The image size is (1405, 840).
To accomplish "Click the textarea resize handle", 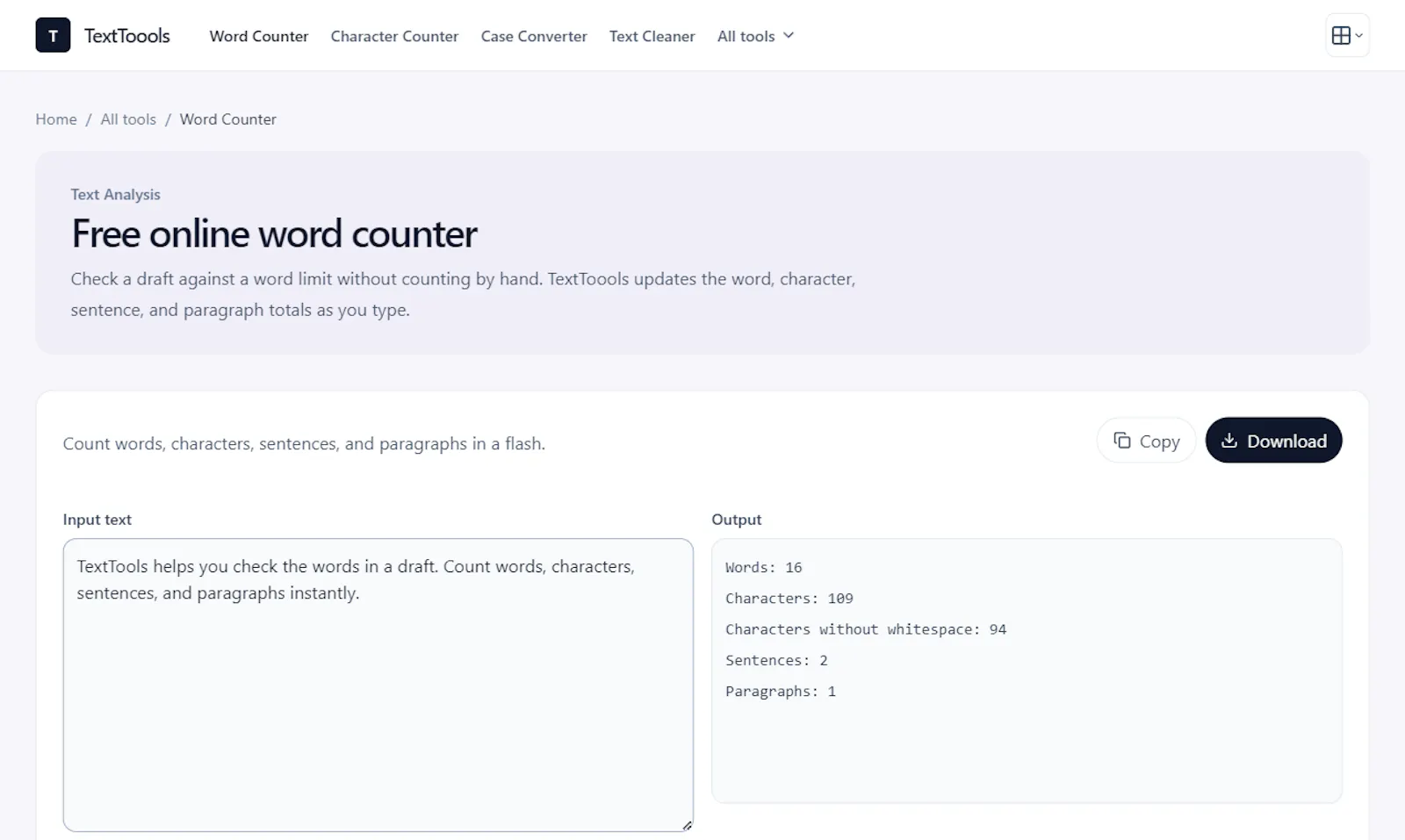I will [687, 825].
